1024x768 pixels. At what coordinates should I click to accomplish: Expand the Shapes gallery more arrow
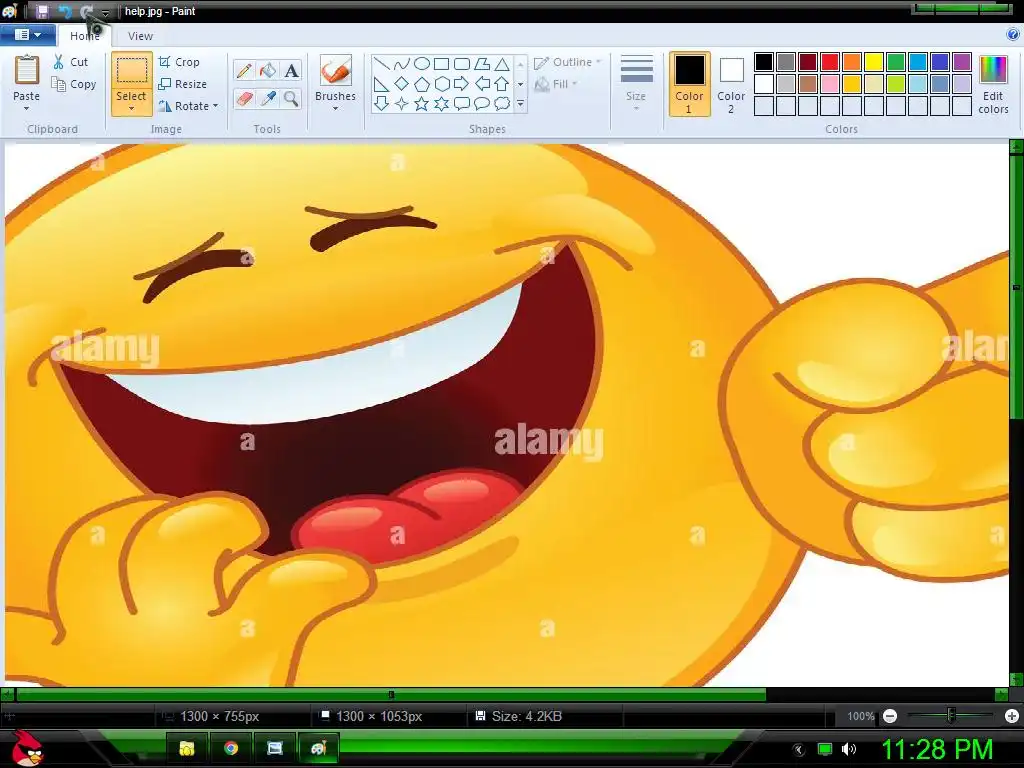[520, 104]
